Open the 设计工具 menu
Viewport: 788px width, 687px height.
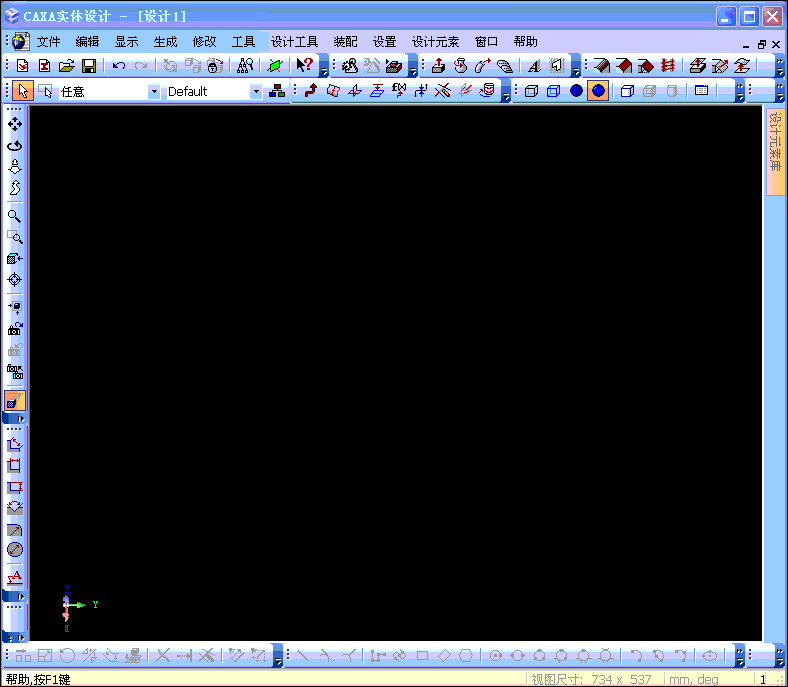[294, 42]
